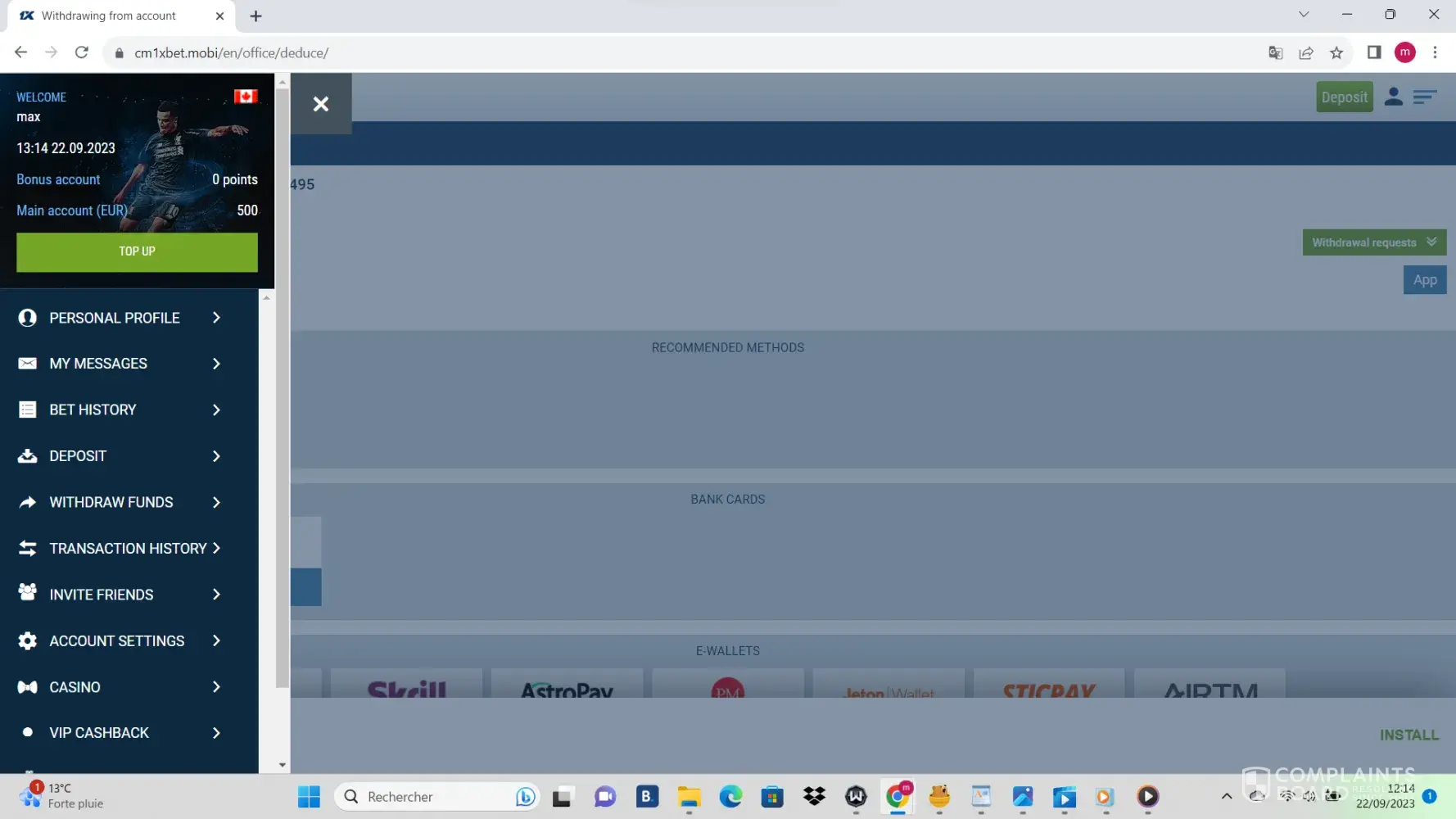1456x819 pixels.
Task: Expand the Withdrawal requests dropdown
Action: pos(1373,242)
